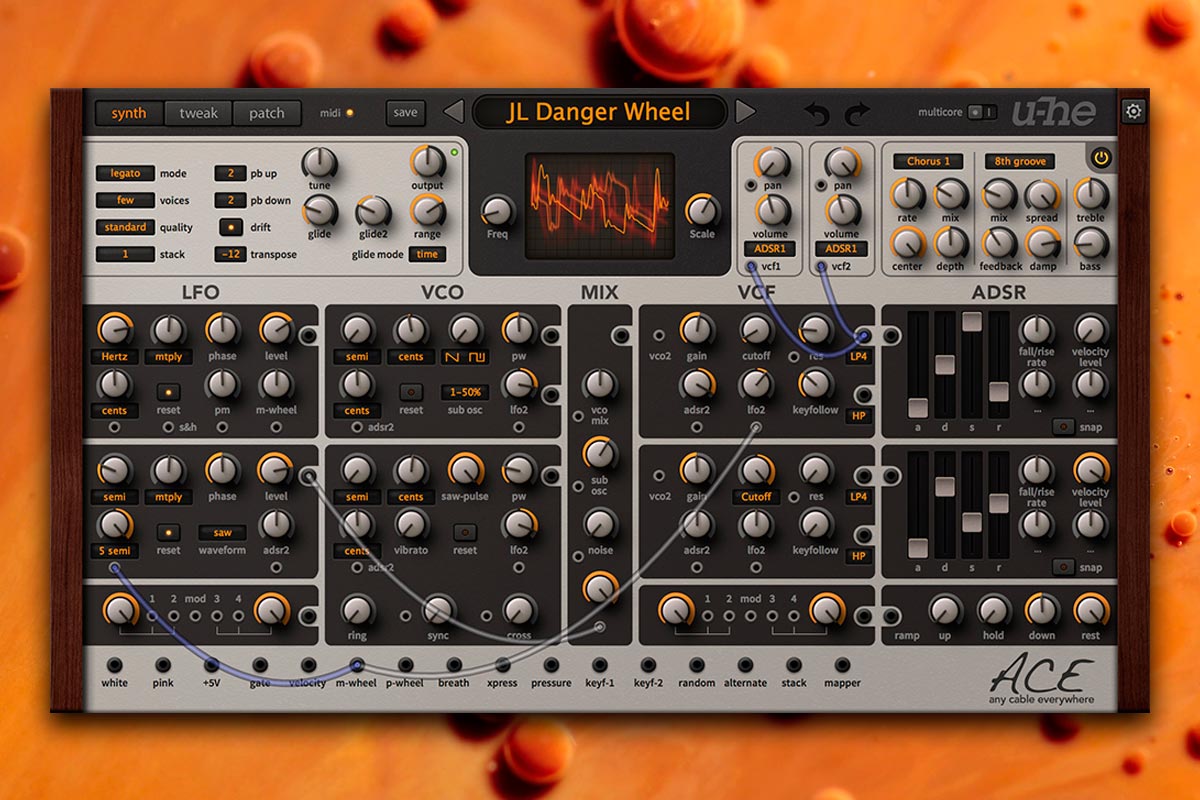Toggle the effects power button

pos(1101,158)
